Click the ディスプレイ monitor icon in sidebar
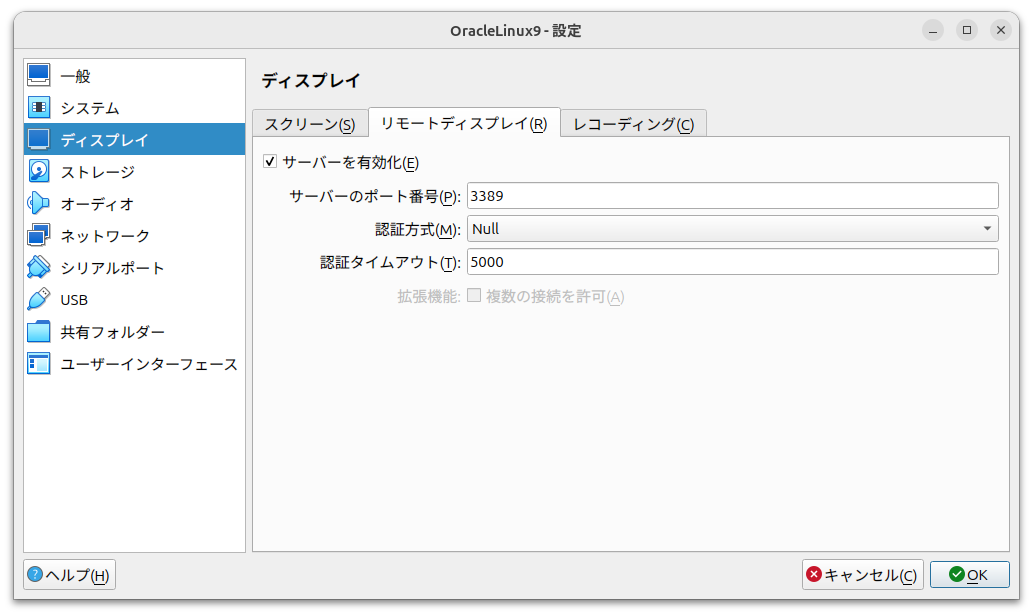 tap(38, 139)
